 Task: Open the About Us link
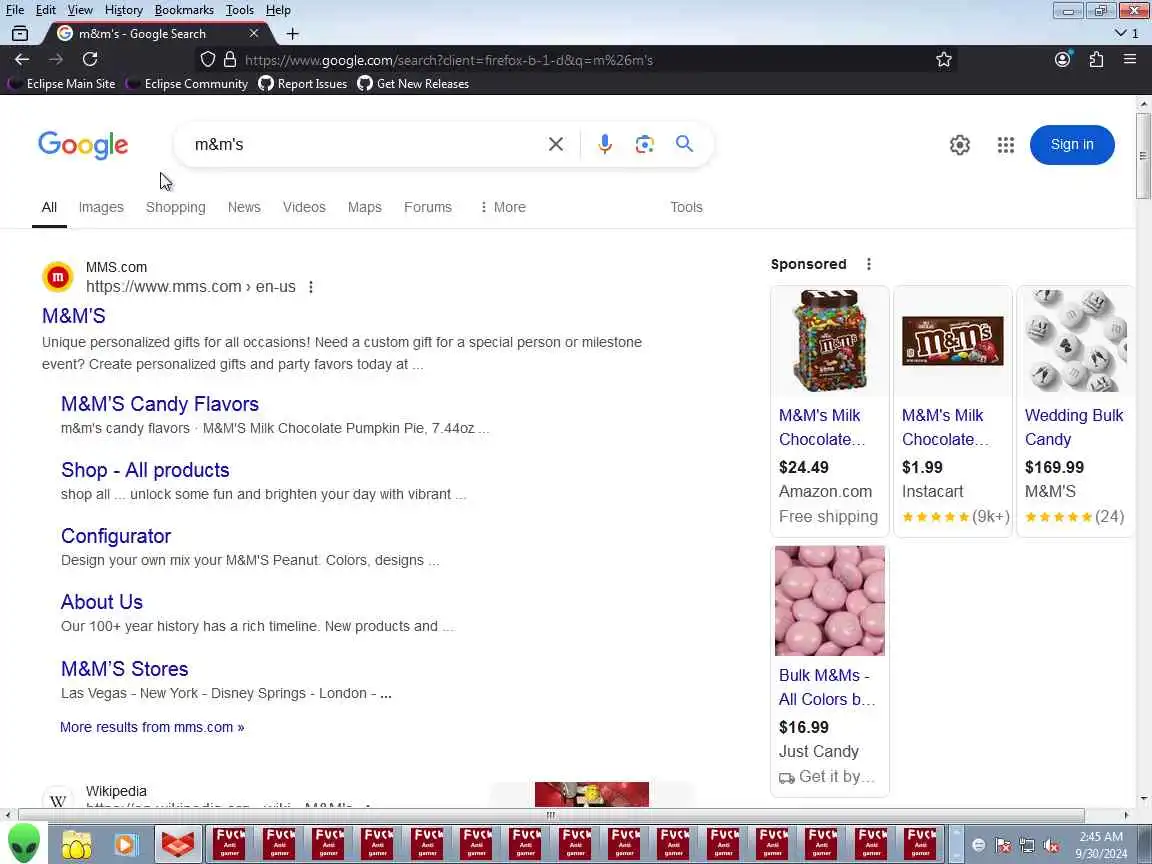tap(101, 602)
